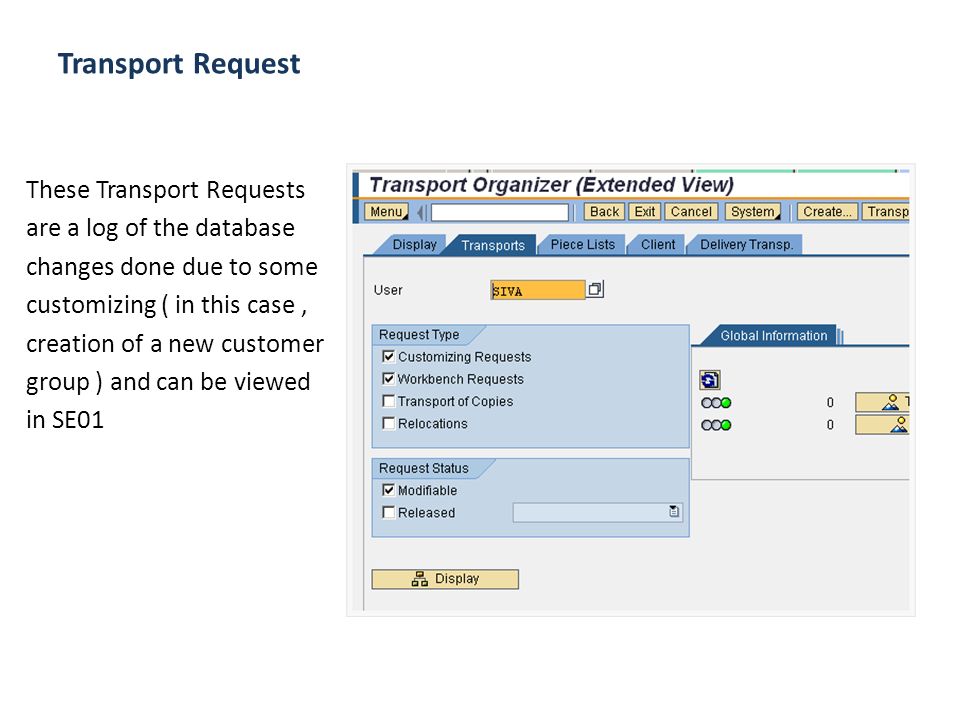Image resolution: width=960 pixels, height=720 pixels.
Task: Click the Released date input field
Action: (x=597, y=512)
